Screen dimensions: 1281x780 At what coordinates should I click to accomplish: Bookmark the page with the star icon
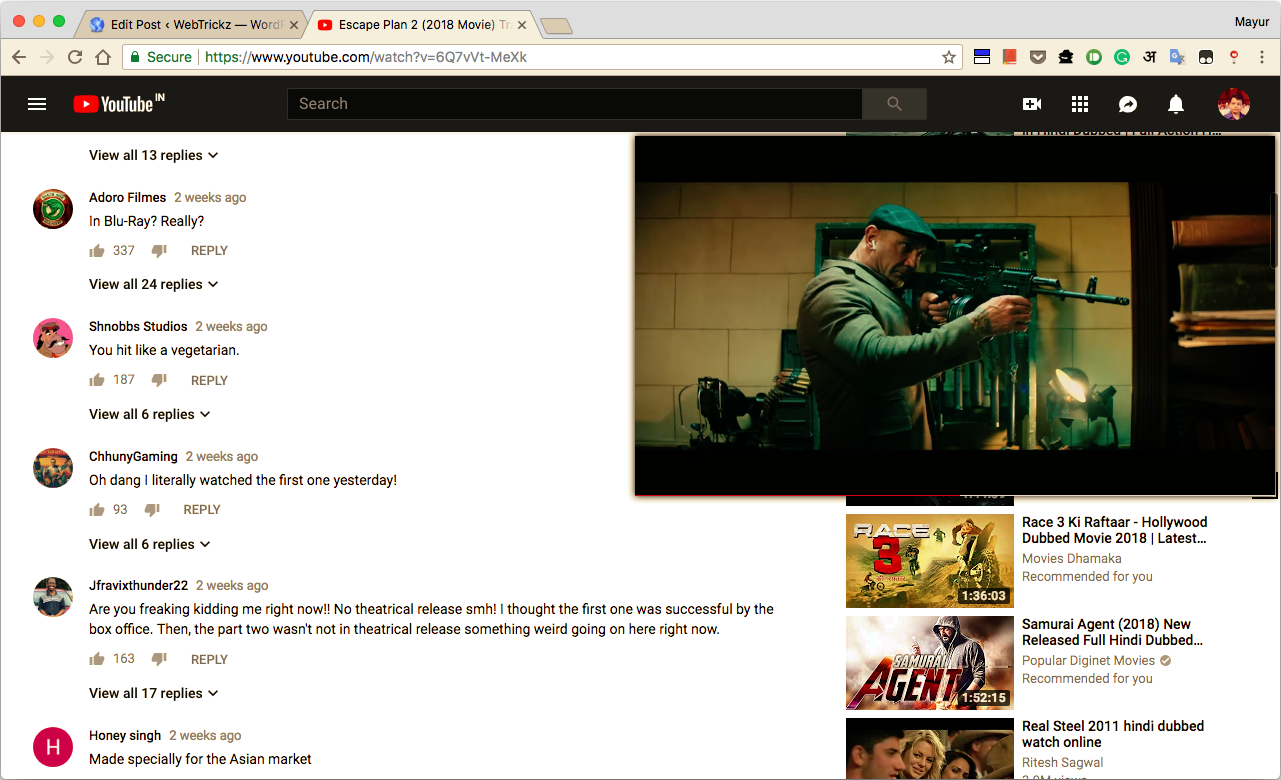pyautogui.click(x=949, y=57)
